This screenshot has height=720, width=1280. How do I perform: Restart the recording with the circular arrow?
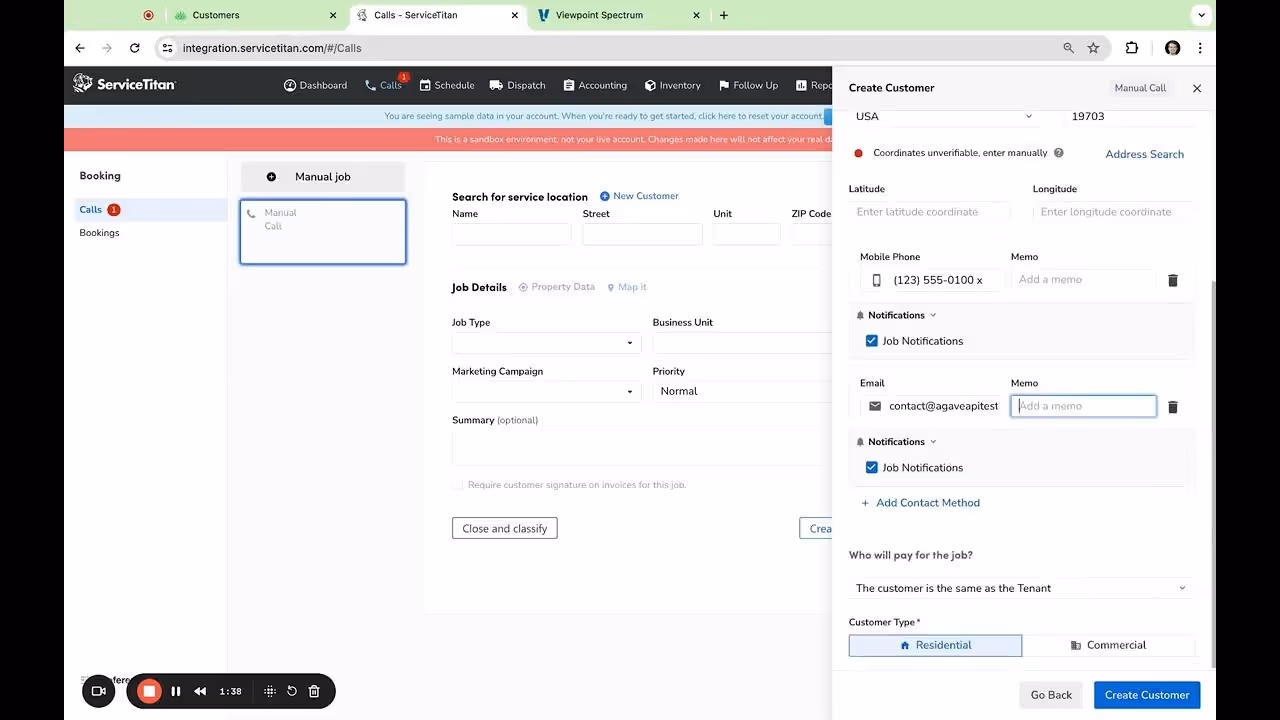(x=292, y=691)
